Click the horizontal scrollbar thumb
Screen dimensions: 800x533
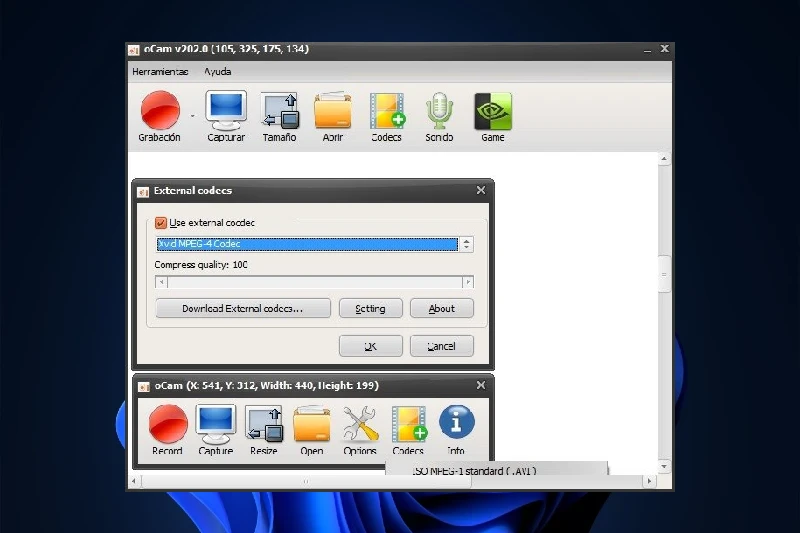tap(306, 481)
